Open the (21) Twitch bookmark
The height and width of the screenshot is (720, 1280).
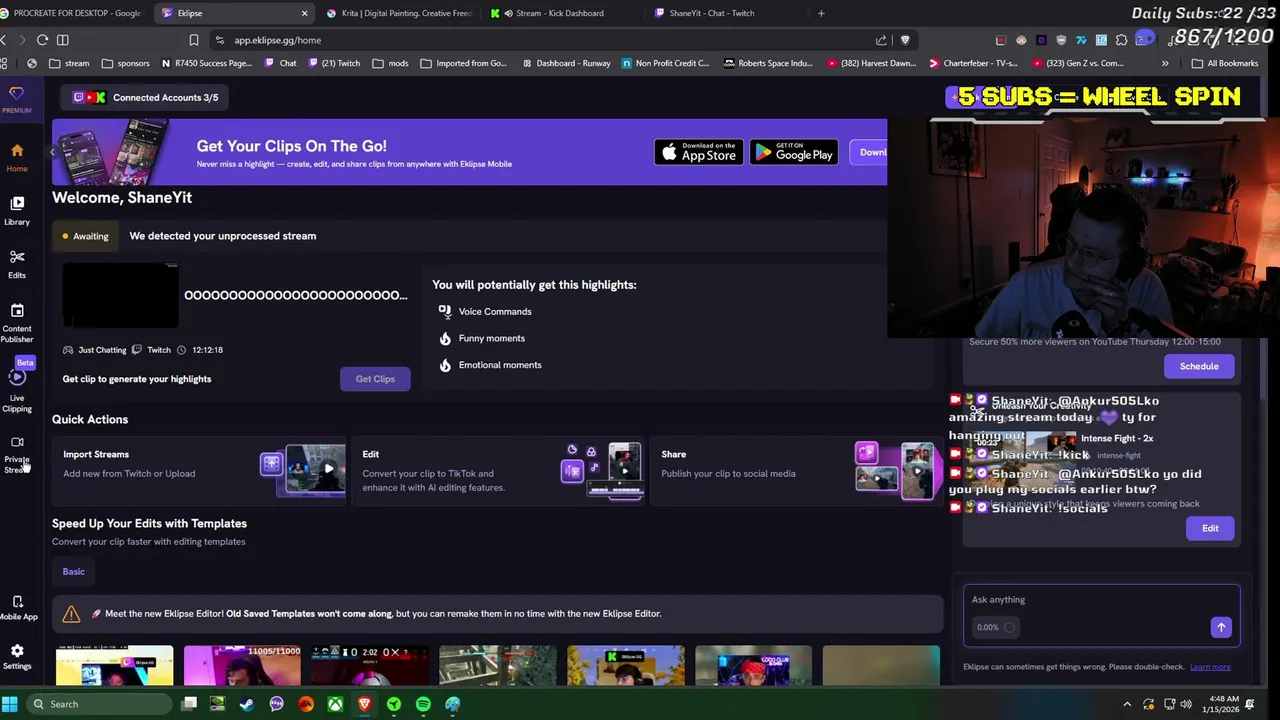point(334,63)
